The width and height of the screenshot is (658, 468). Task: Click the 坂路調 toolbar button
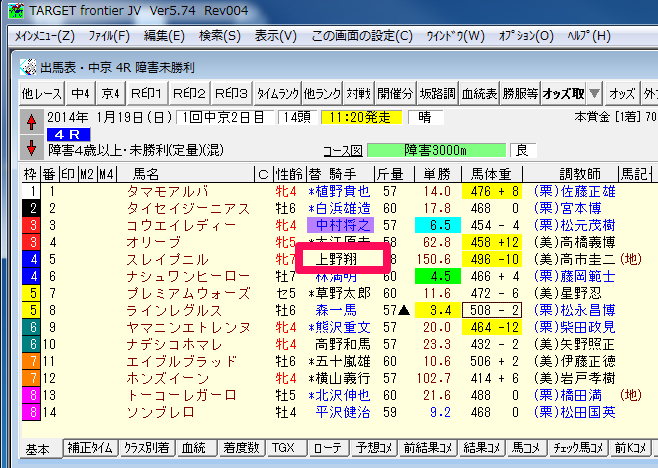[x=437, y=93]
